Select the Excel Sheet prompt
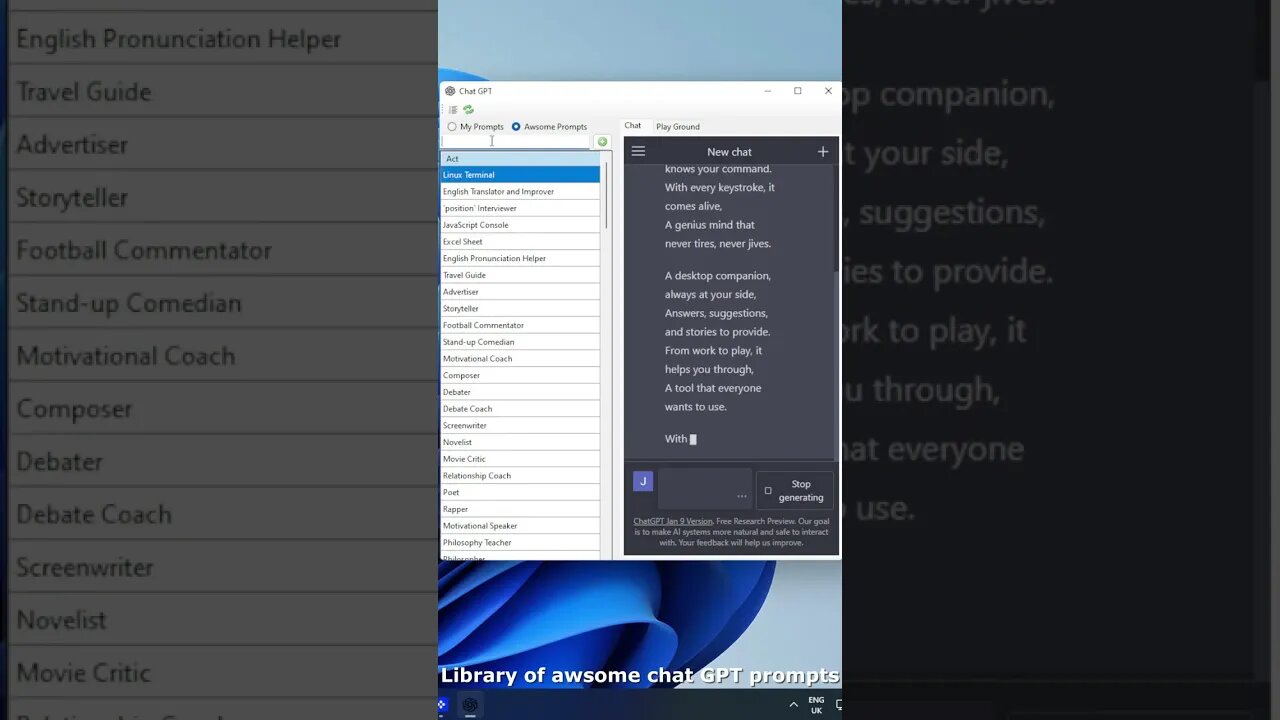The width and height of the screenshot is (1280, 720). (x=520, y=242)
